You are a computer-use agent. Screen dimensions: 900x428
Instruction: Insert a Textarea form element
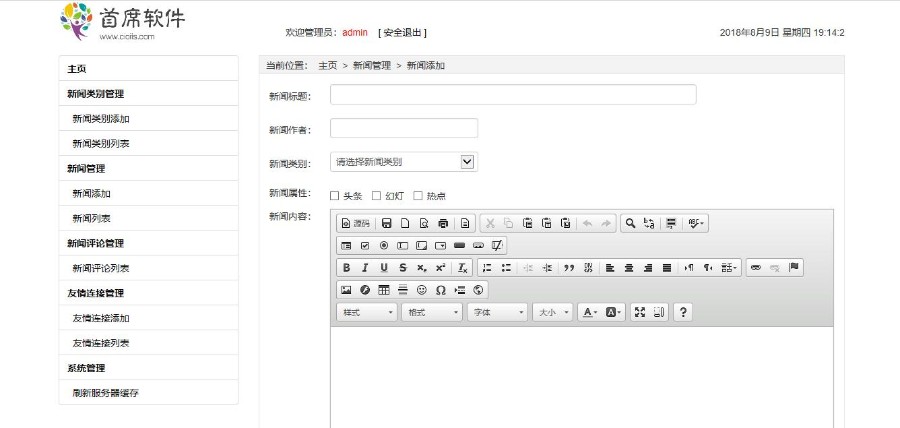tap(421, 246)
